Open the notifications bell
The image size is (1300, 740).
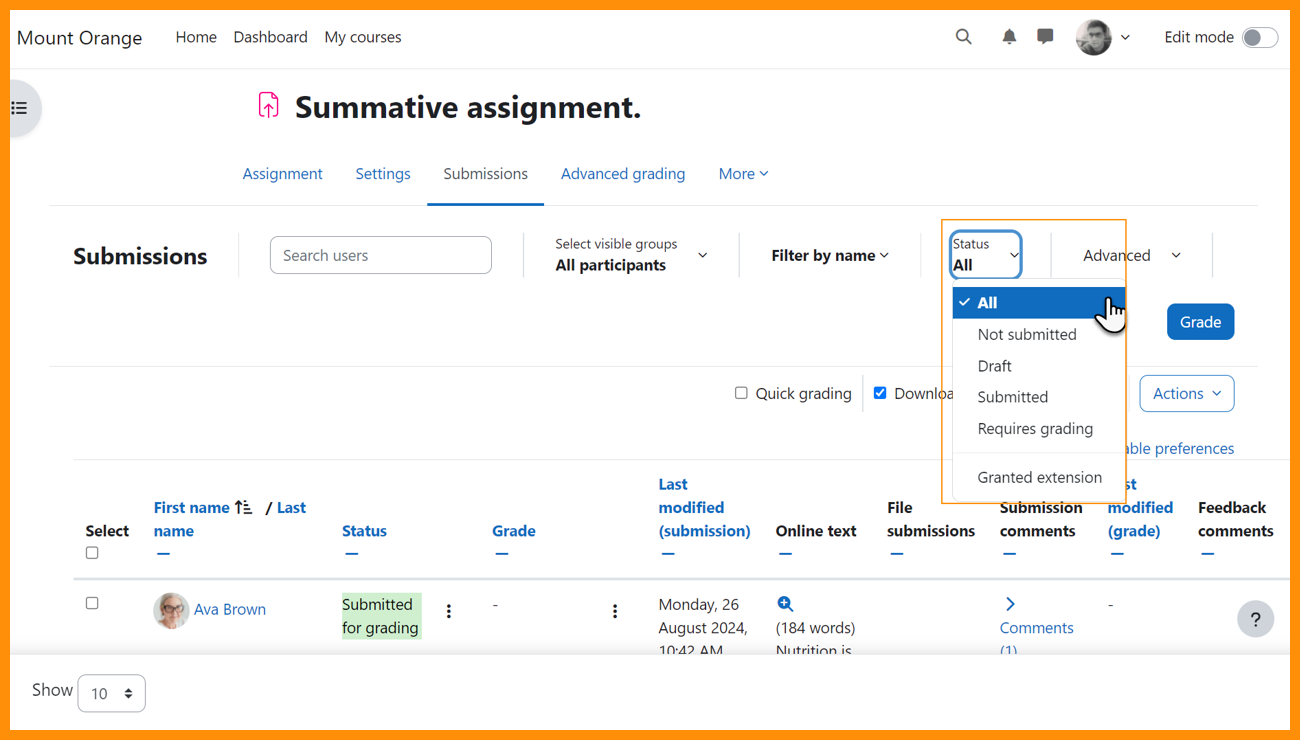[x=1009, y=37]
